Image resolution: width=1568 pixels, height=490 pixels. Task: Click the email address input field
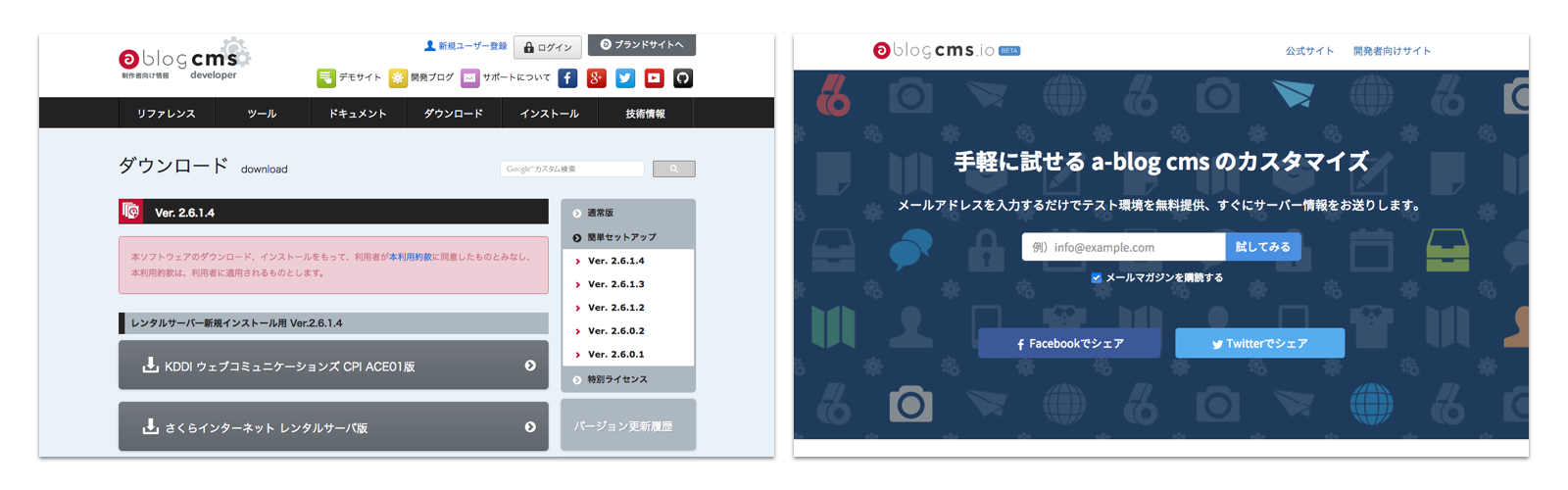click(x=1123, y=247)
